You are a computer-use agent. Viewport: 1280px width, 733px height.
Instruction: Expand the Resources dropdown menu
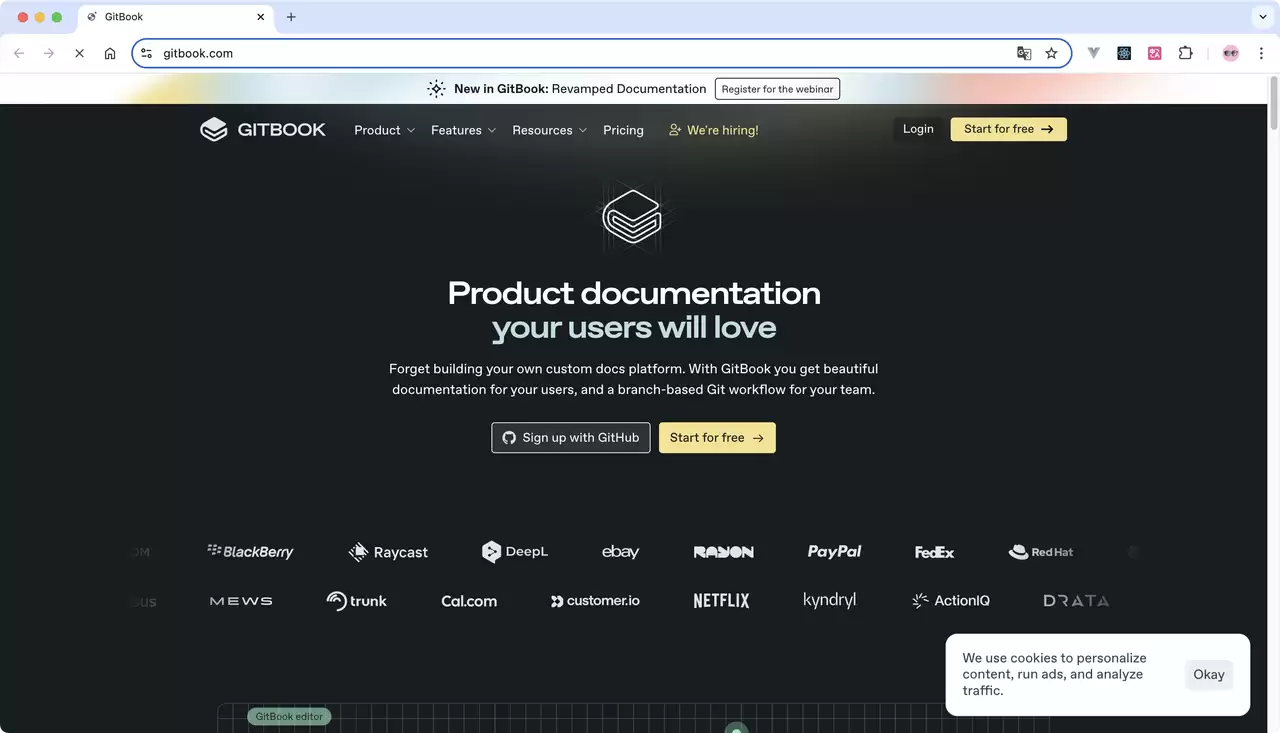click(x=549, y=130)
